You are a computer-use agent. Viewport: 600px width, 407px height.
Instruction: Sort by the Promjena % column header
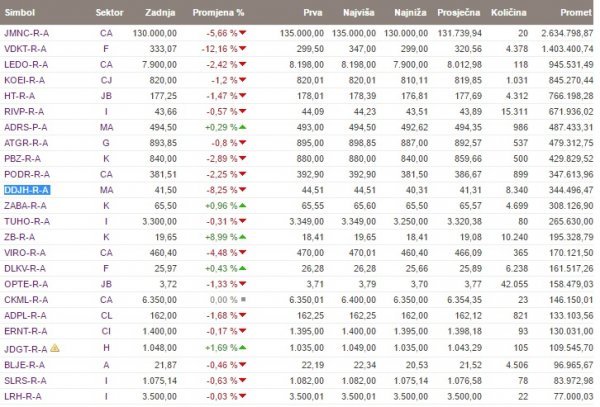(x=218, y=13)
